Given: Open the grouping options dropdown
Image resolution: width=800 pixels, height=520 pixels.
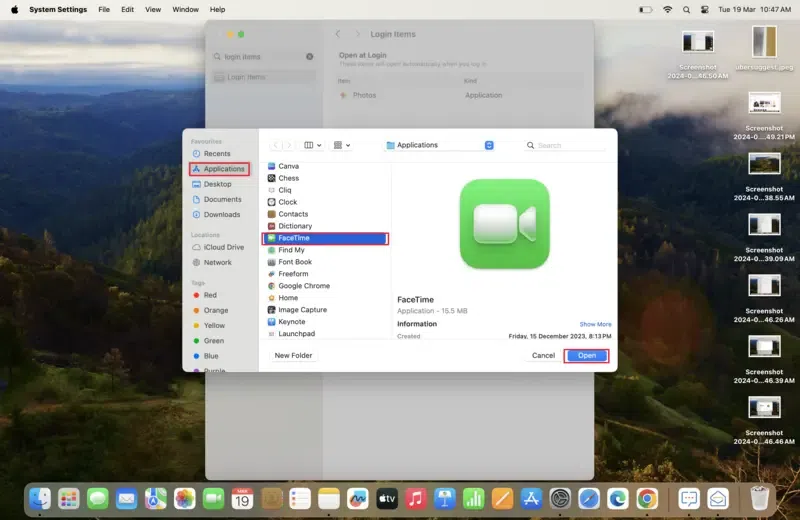Looking at the screenshot, I should coord(341,145).
